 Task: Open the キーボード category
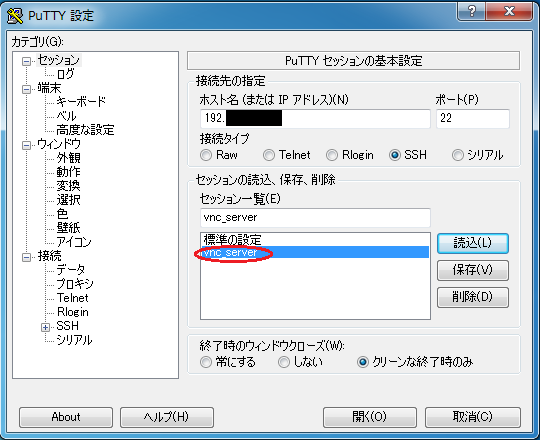(81, 102)
